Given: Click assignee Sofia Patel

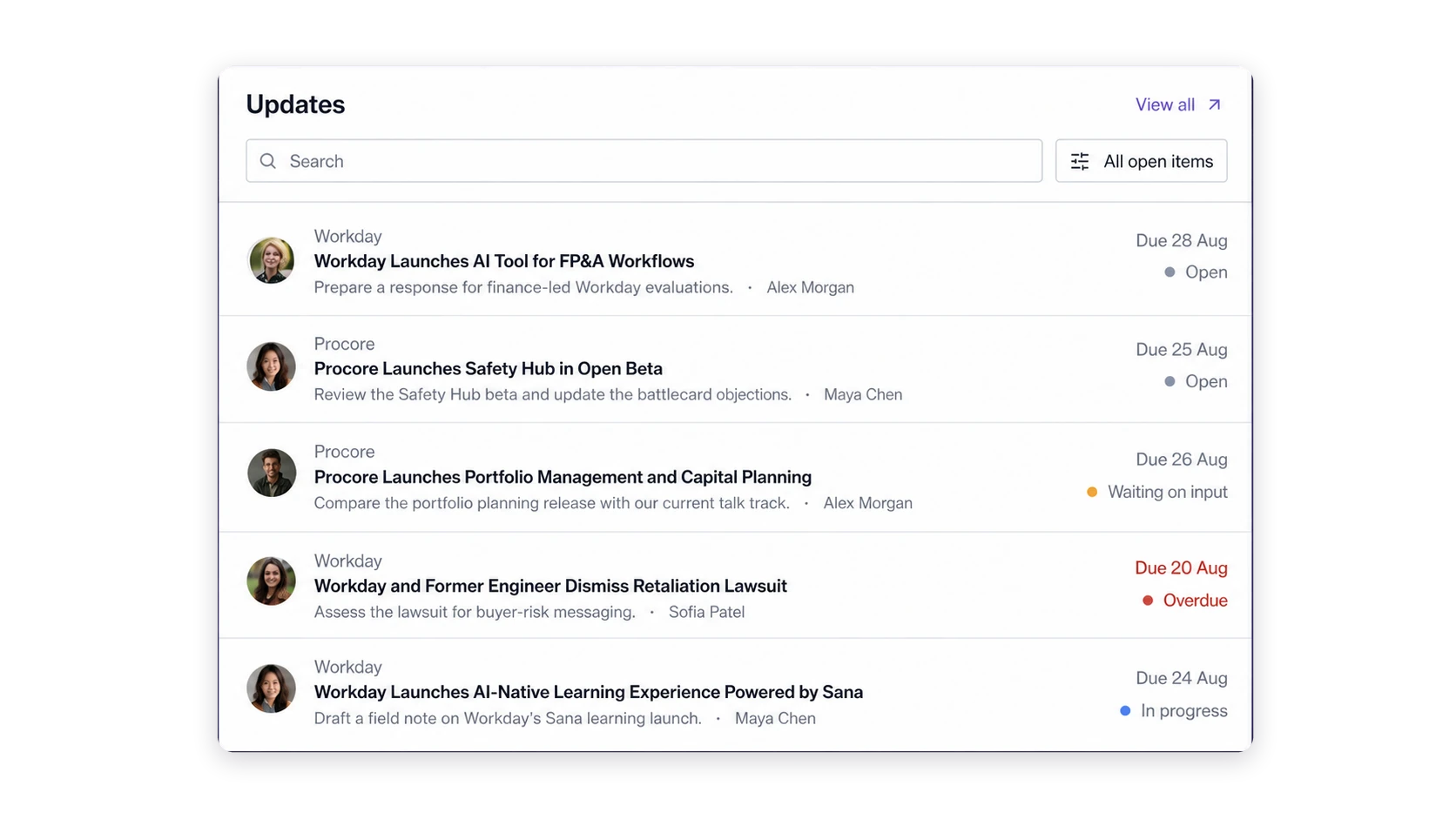Looking at the screenshot, I should (x=706, y=612).
